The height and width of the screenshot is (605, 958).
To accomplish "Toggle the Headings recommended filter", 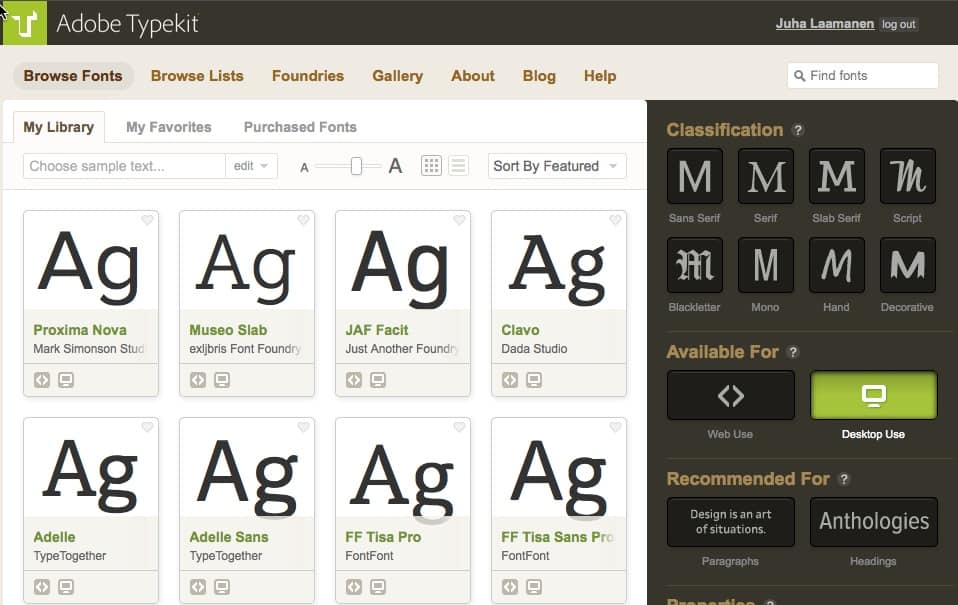I will (874, 522).
